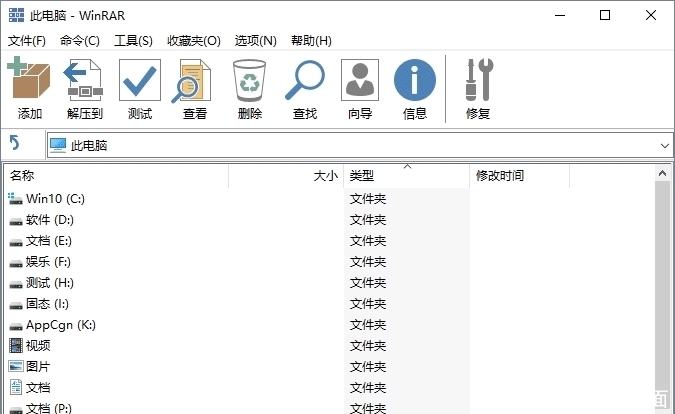Screen dimensions: 675x414
Task: Click the scrollbar up arrow
Action: (x=663, y=173)
